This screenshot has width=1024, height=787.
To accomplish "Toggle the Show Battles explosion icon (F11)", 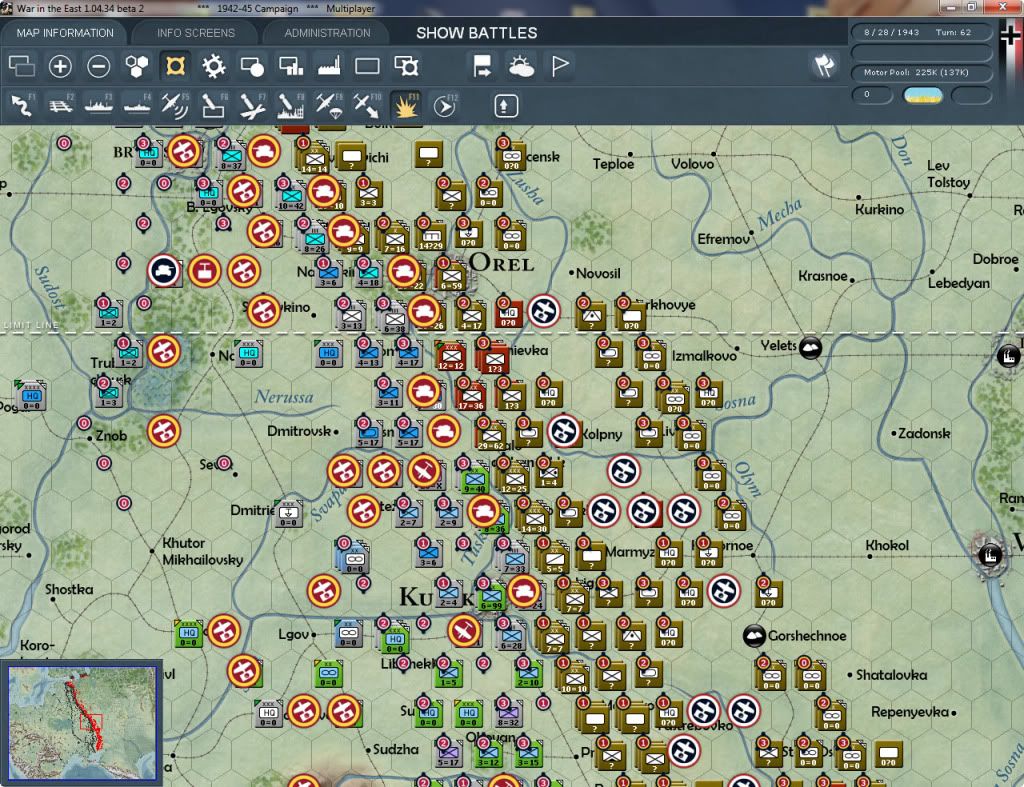I will [x=406, y=106].
